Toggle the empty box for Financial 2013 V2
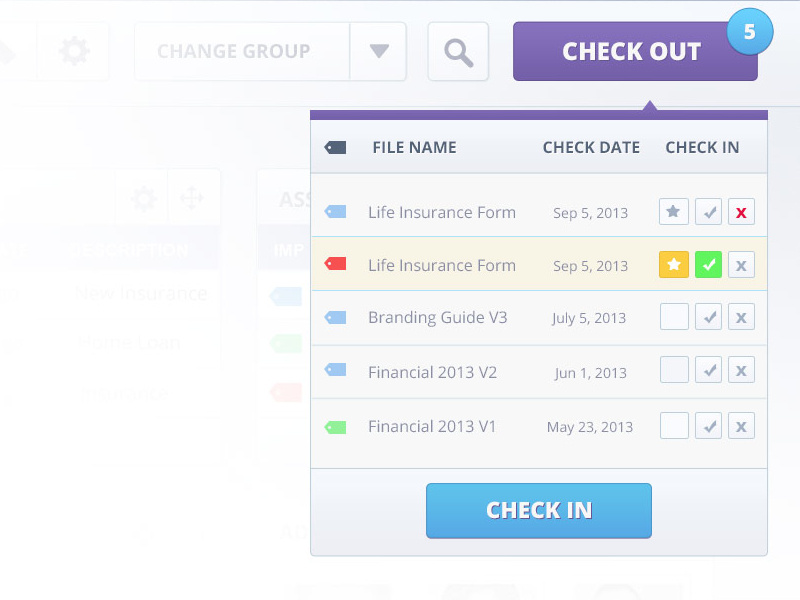Screen dimensions: 800x600 coord(674,371)
